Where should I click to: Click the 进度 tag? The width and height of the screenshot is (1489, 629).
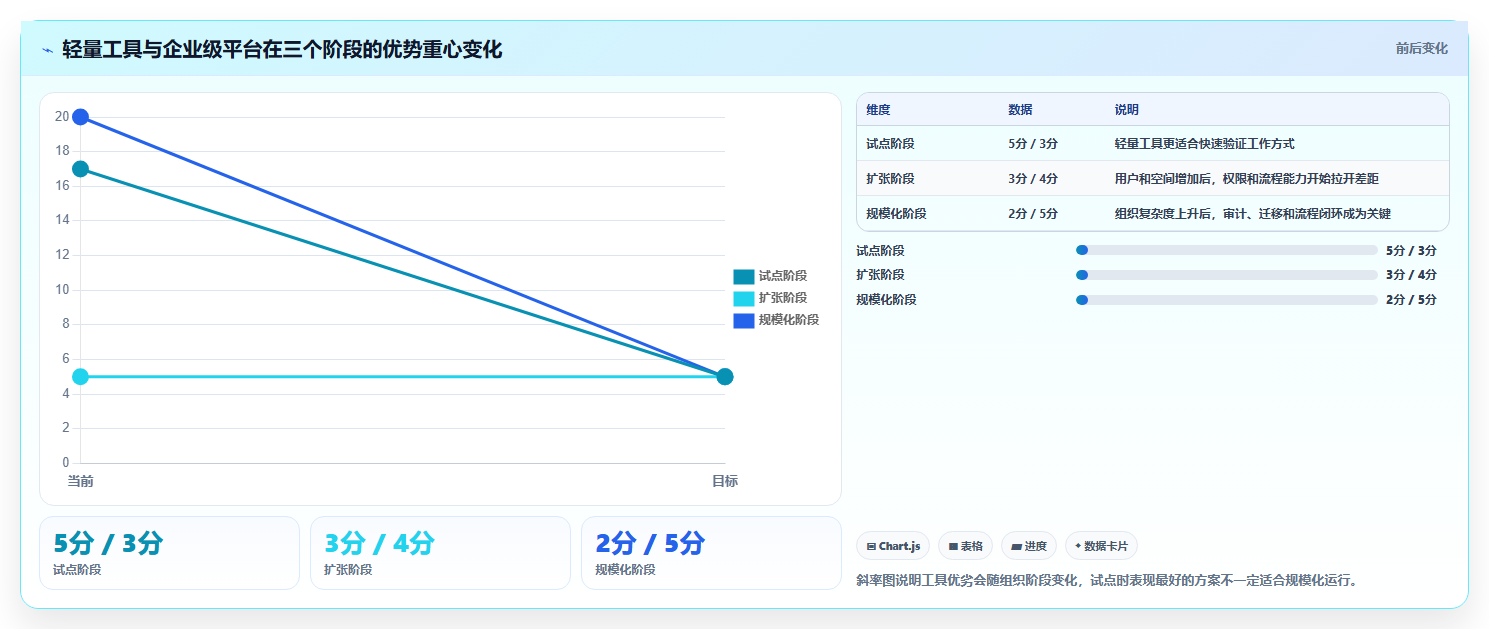click(x=1028, y=546)
